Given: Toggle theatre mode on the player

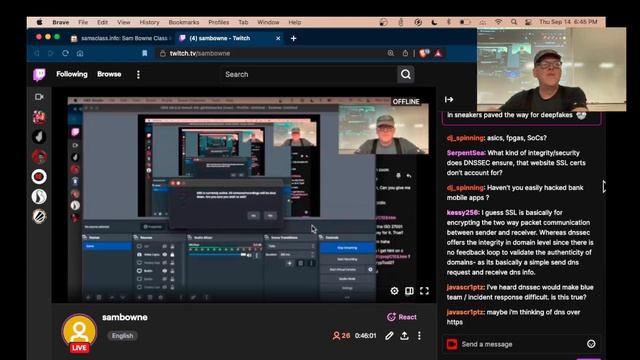Looking at the screenshot, I should (x=409, y=291).
